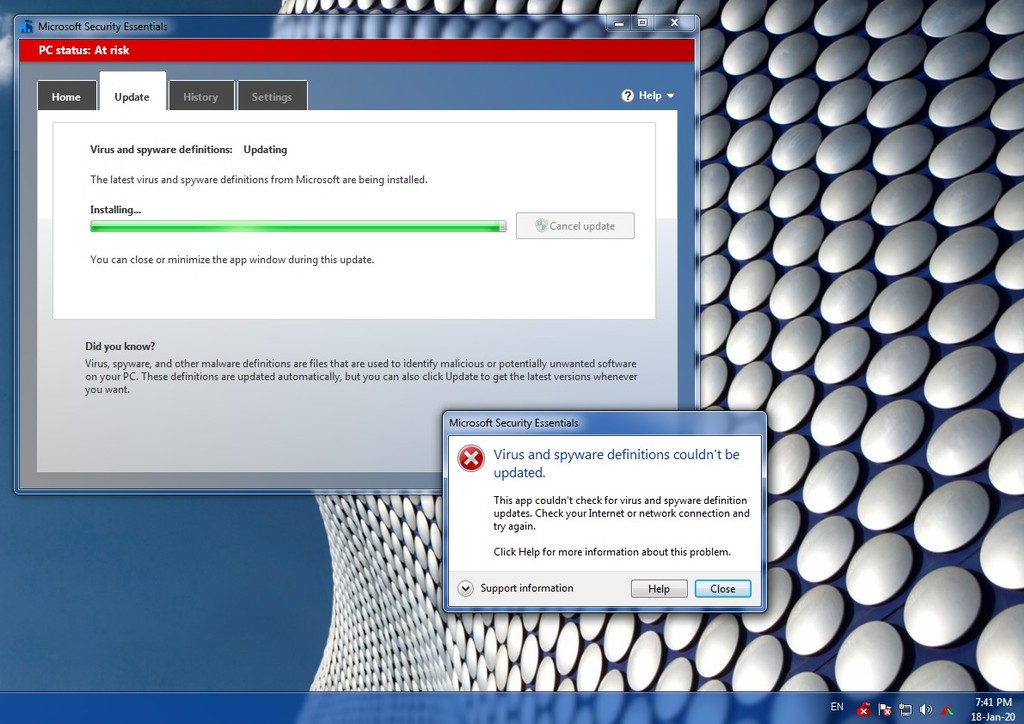Minimize the Security Essentials window

pyautogui.click(x=618, y=24)
